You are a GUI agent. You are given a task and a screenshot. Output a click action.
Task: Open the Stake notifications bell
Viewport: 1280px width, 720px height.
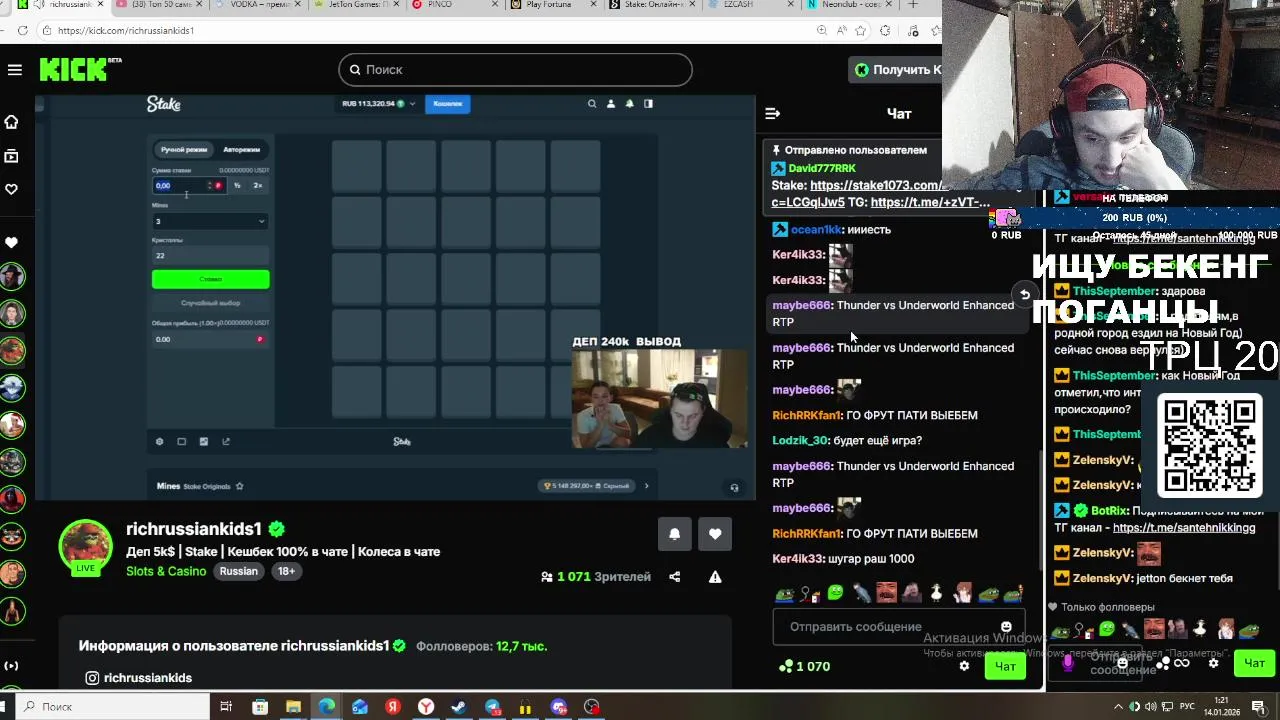[630, 104]
